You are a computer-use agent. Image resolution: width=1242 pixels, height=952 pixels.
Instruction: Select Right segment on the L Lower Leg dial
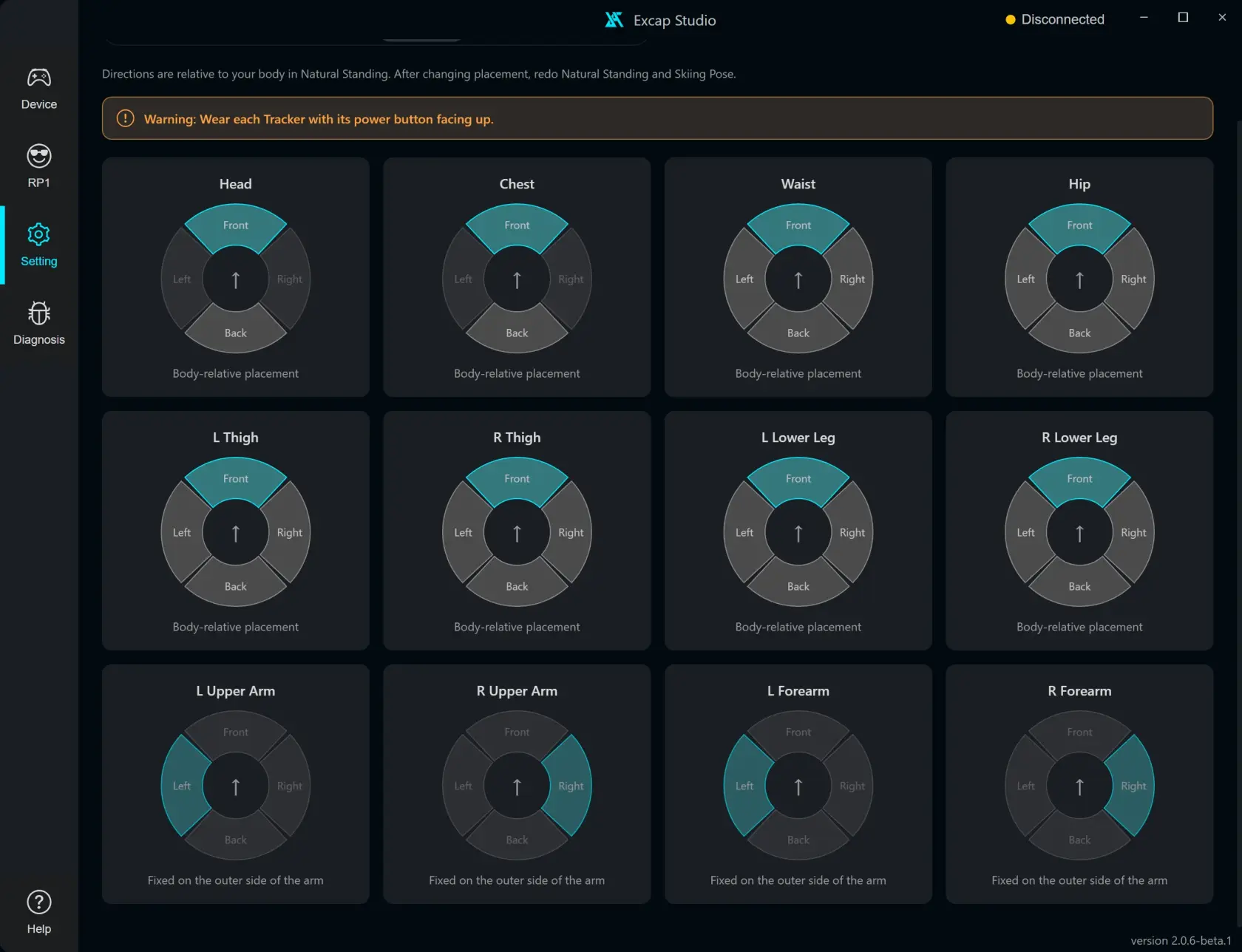point(852,532)
